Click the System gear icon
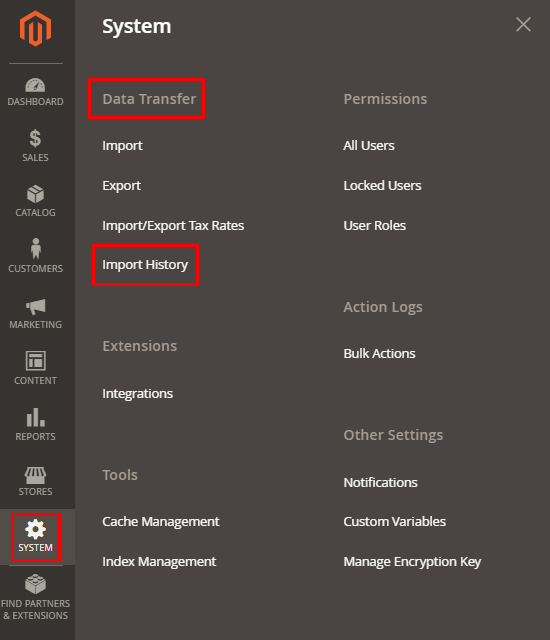The width and height of the screenshot is (550, 640). (35, 529)
